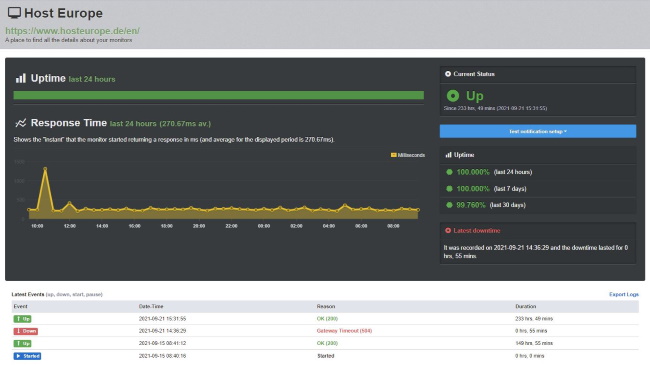Click the Gateway Timeout (504) reason
The image size is (650, 365).
pos(344,331)
